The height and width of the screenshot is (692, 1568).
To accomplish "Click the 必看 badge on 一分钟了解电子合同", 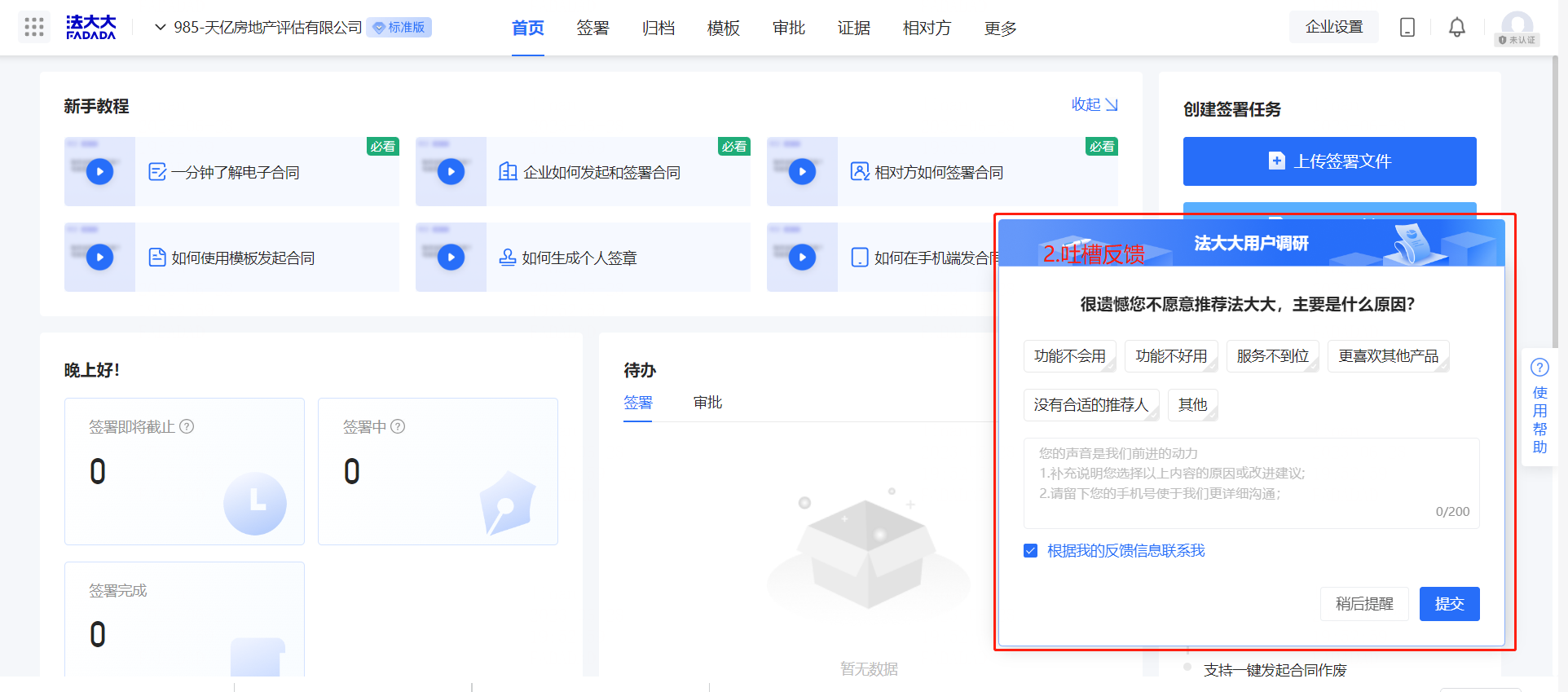I will click(x=383, y=147).
